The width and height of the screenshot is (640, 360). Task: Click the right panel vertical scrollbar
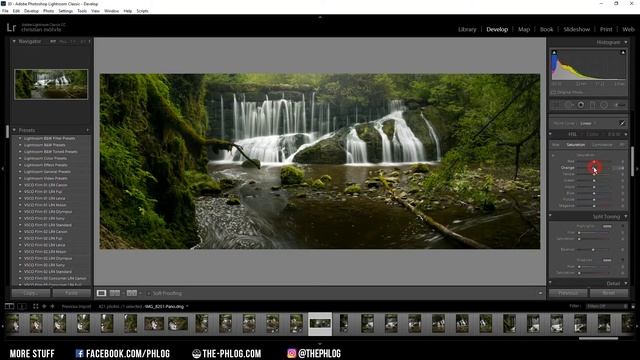point(633,161)
